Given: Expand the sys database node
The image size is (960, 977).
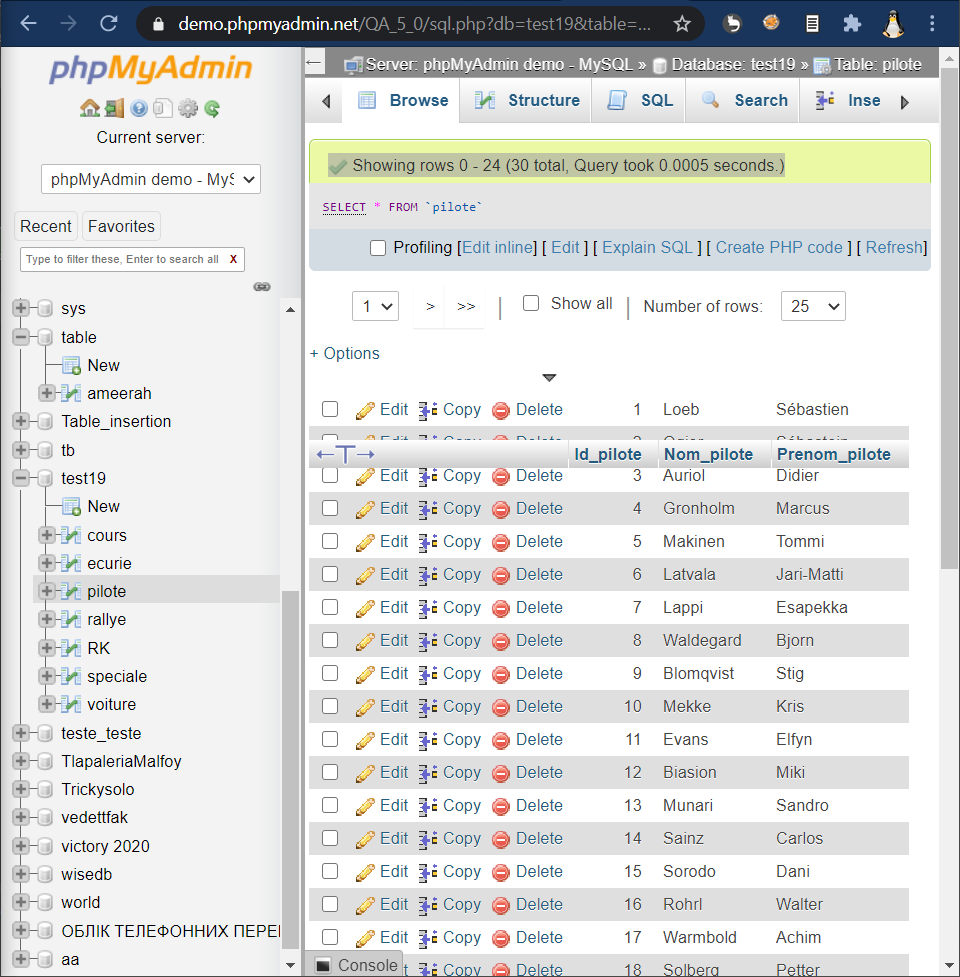Looking at the screenshot, I should 21,308.
